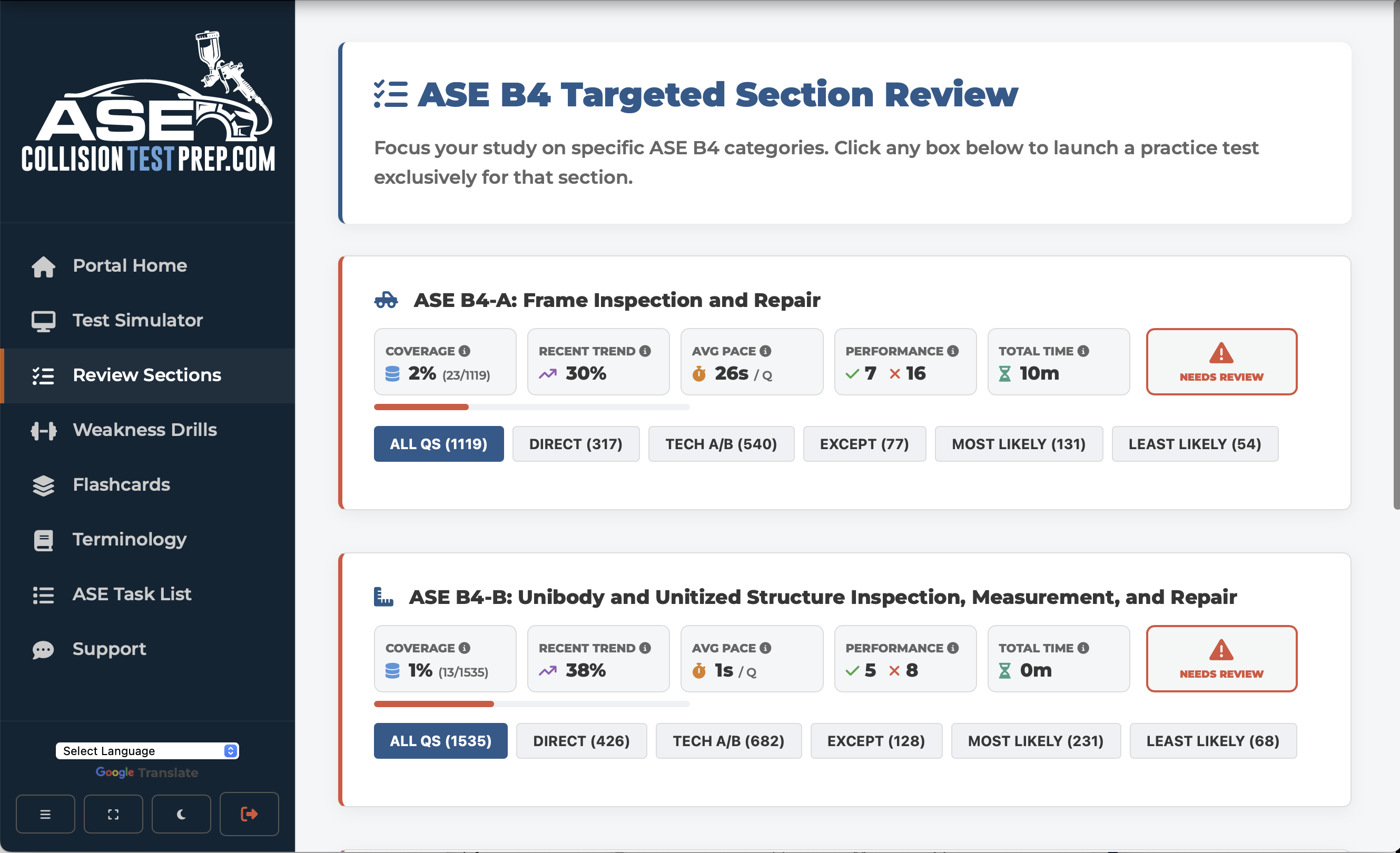
Task: Collapse sidebar with the hamburger button
Action: (45, 814)
